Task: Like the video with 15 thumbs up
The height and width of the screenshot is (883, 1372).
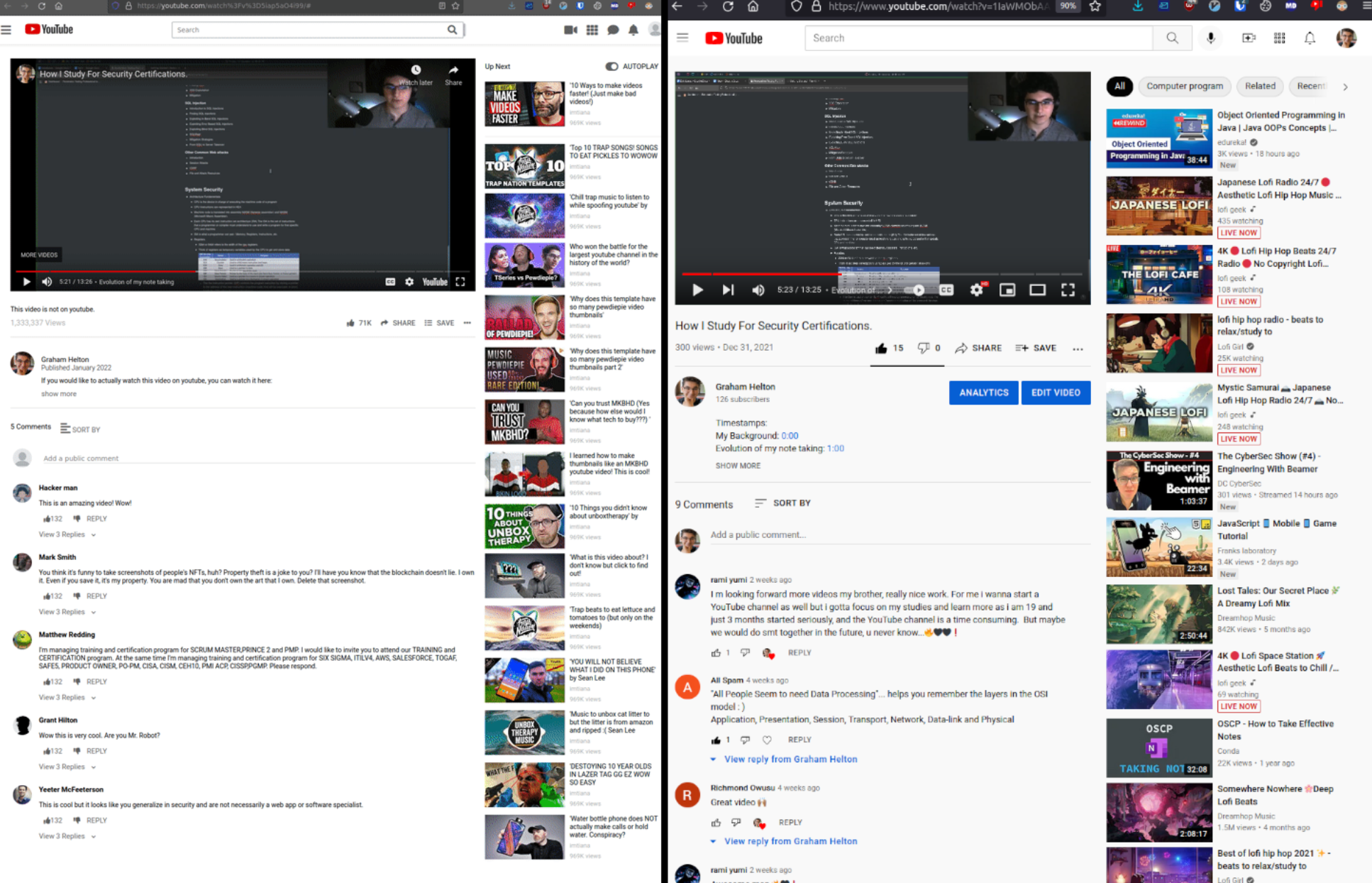Action: click(881, 348)
